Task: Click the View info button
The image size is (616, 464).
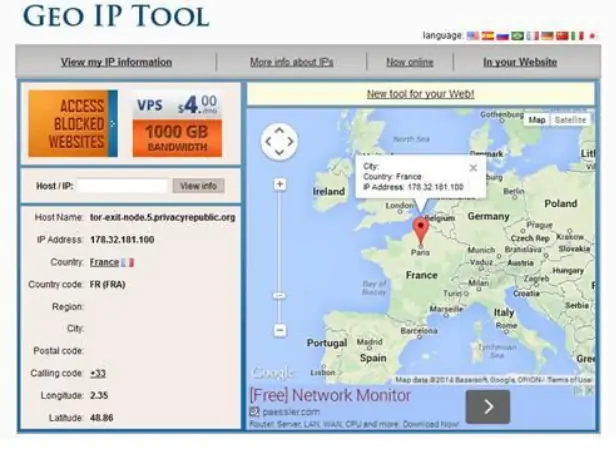Action: point(198,186)
